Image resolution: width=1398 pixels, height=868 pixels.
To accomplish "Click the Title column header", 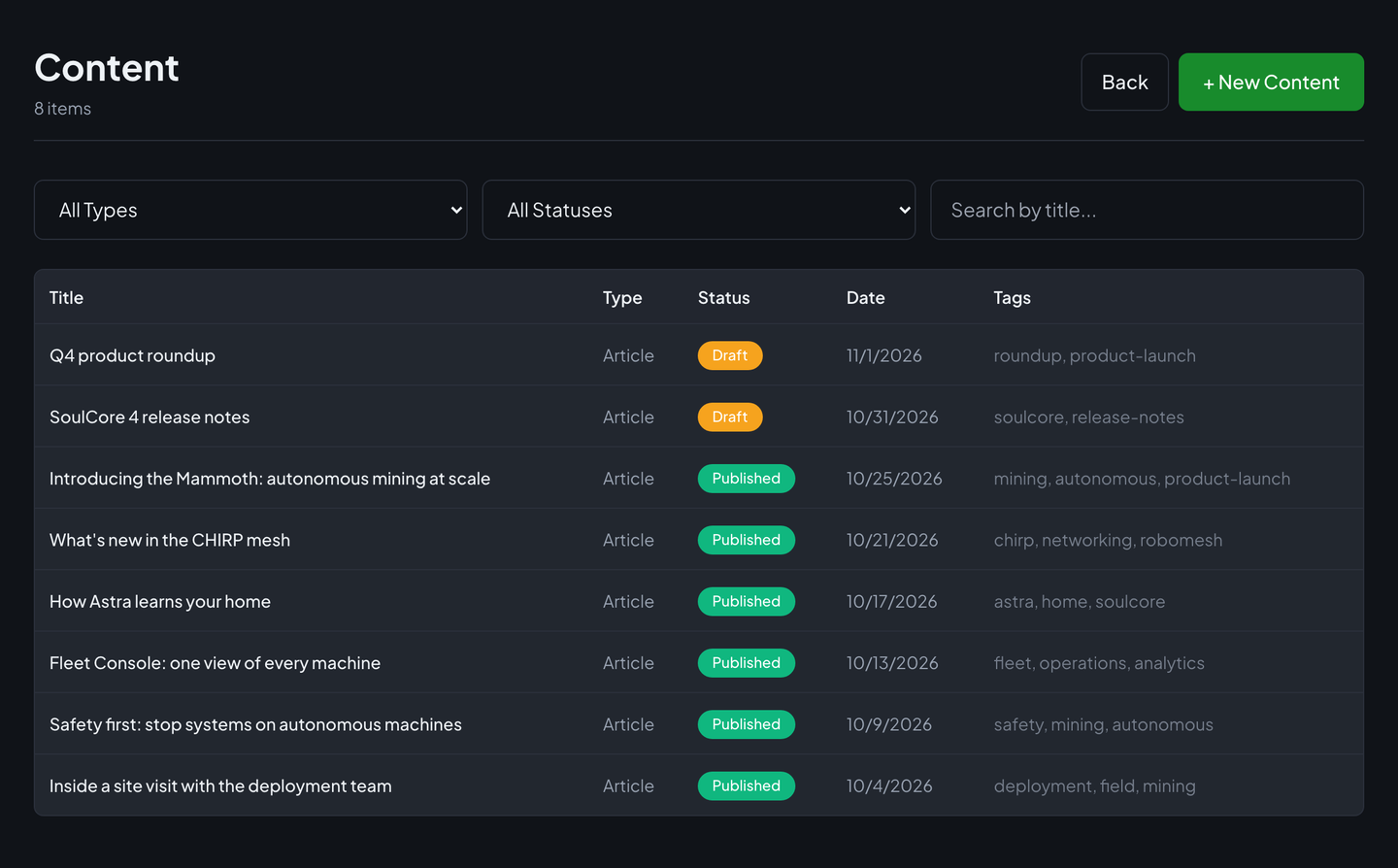I will [66, 298].
